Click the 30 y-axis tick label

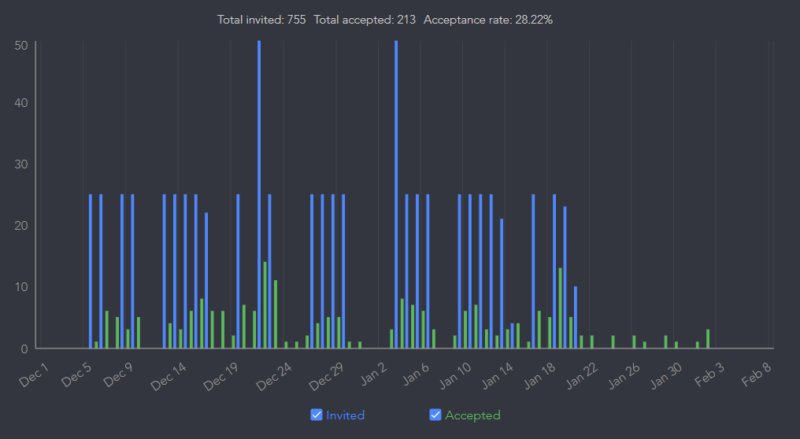[x=21, y=165]
